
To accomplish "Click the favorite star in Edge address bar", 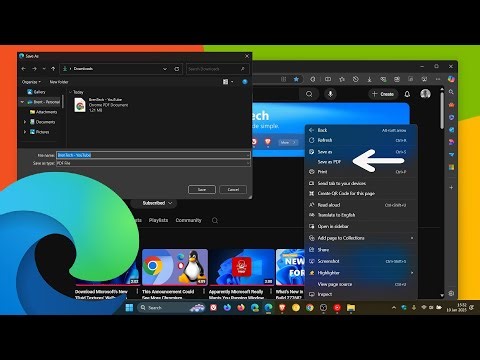I will click(x=296, y=79).
